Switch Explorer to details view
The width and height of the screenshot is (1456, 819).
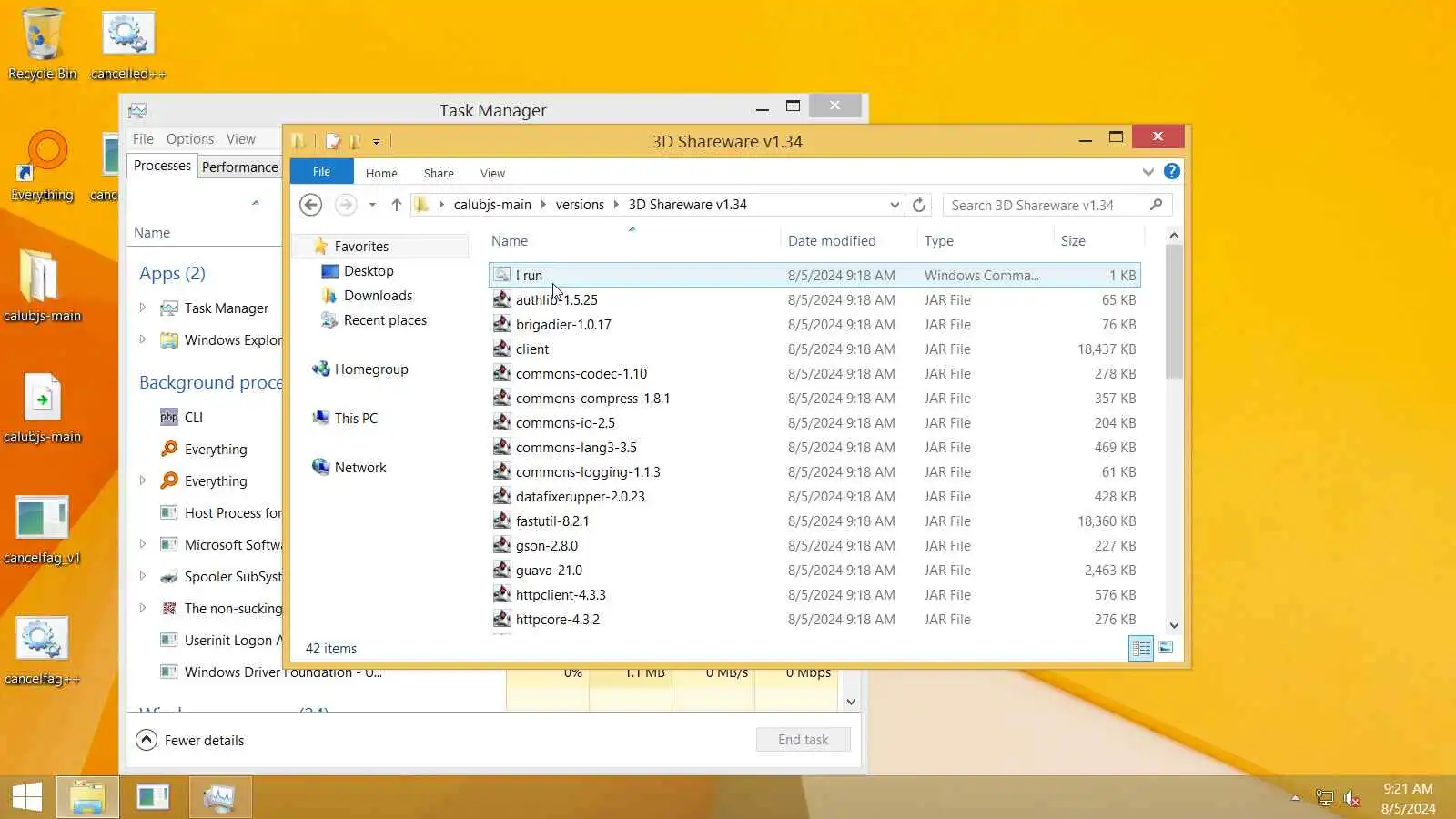pos(1141,648)
